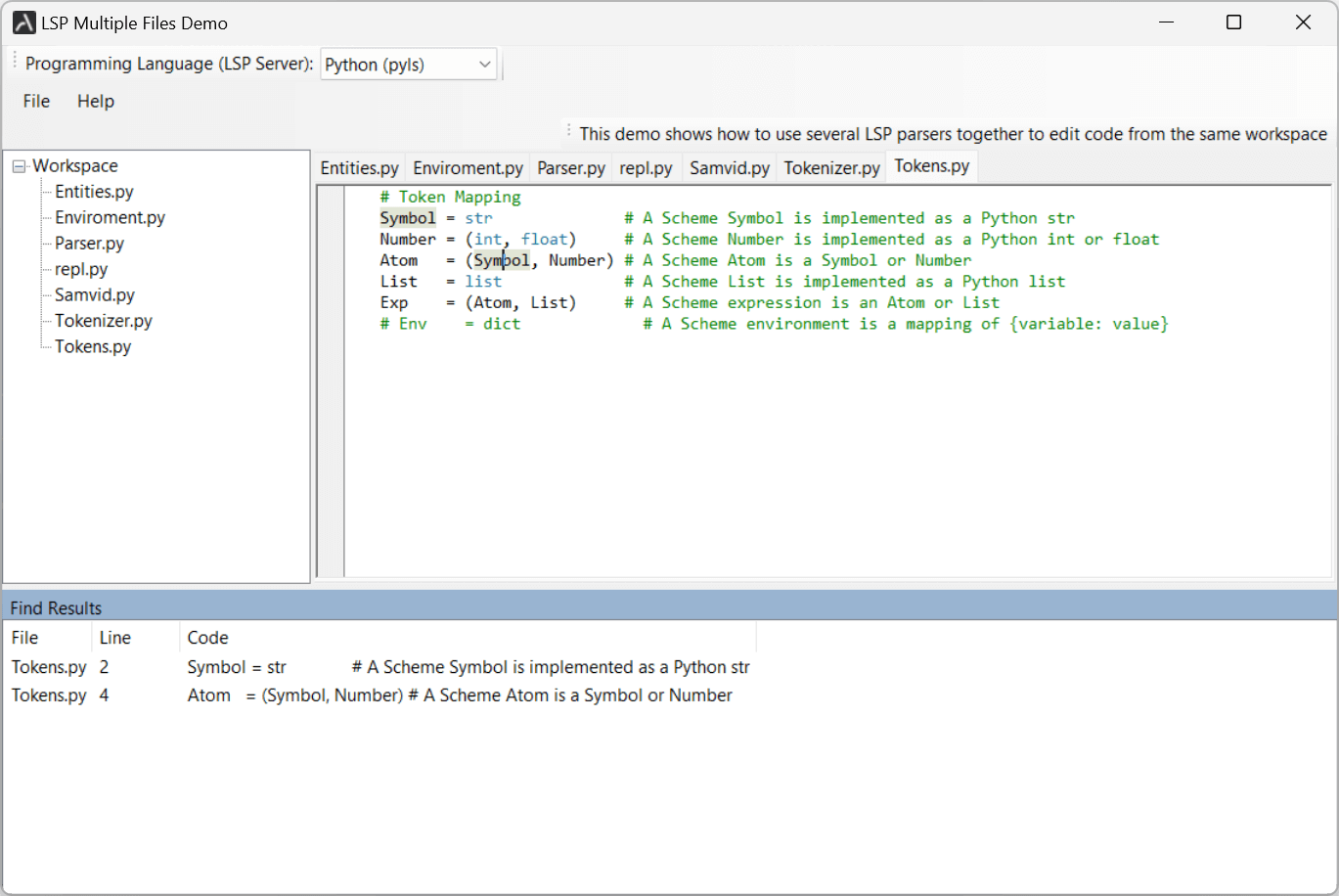1339x896 pixels.
Task: Select Tokens.py in Workspace tree
Action: click(x=93, y=346)
